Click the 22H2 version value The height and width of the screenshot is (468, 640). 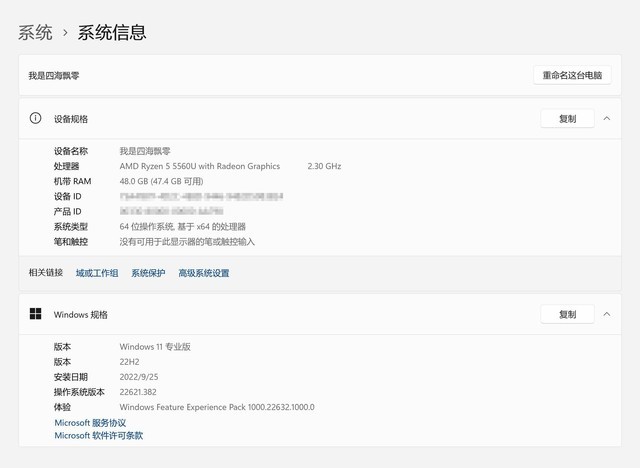(129, 362)
